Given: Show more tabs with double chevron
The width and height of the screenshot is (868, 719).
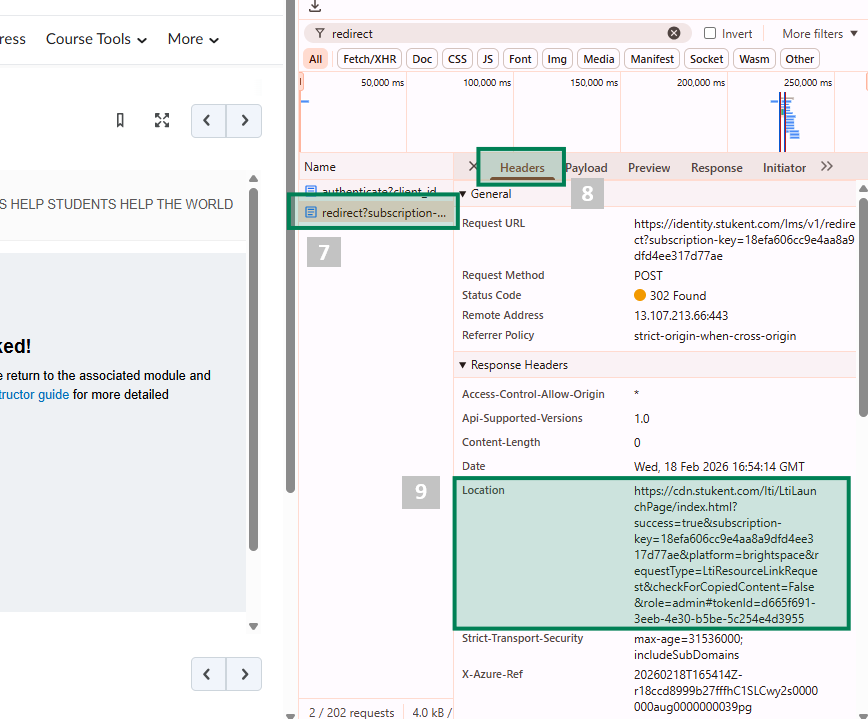Looking at the screenshot, I should pos(826,167).
